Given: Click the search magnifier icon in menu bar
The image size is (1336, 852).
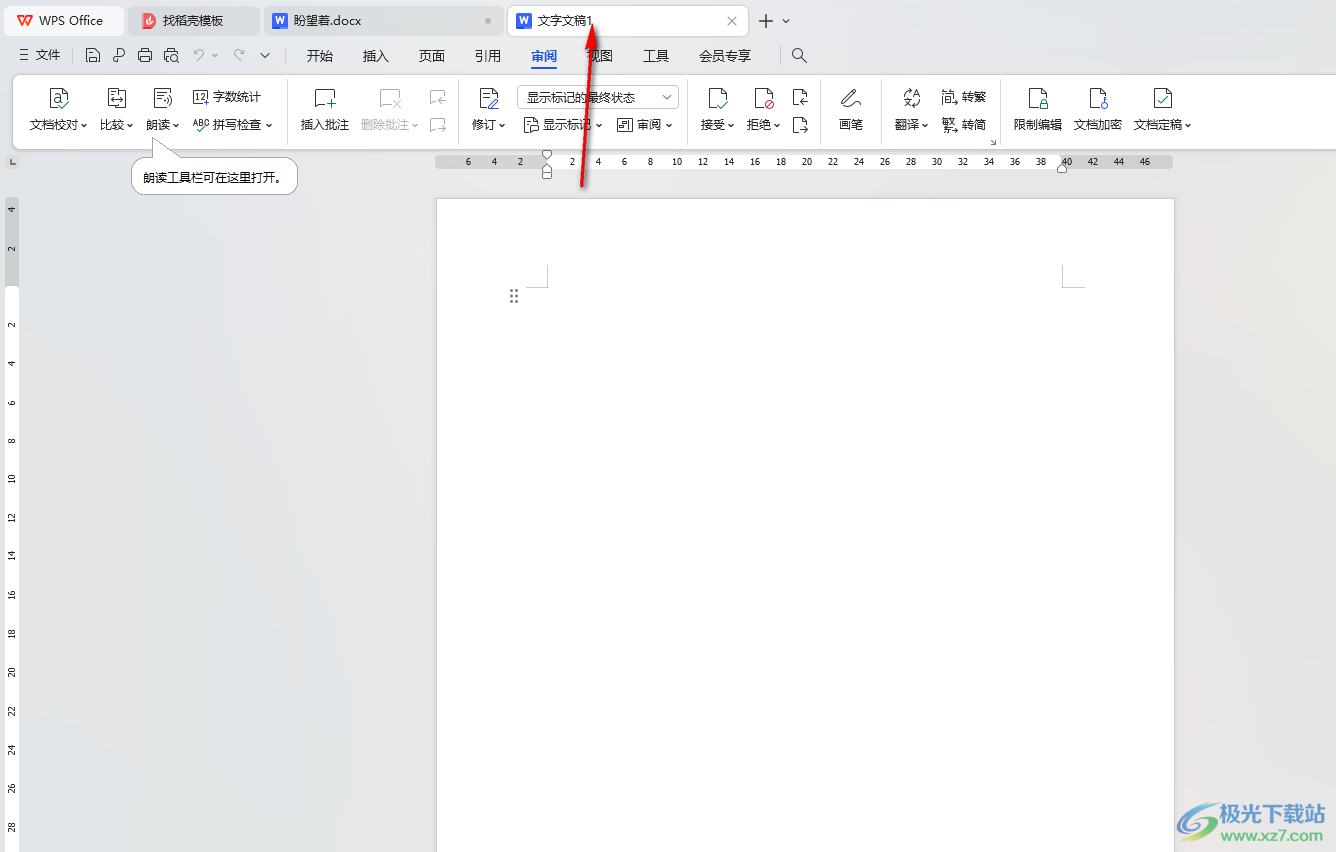Looking at the screenshot, I should point(799,56).
